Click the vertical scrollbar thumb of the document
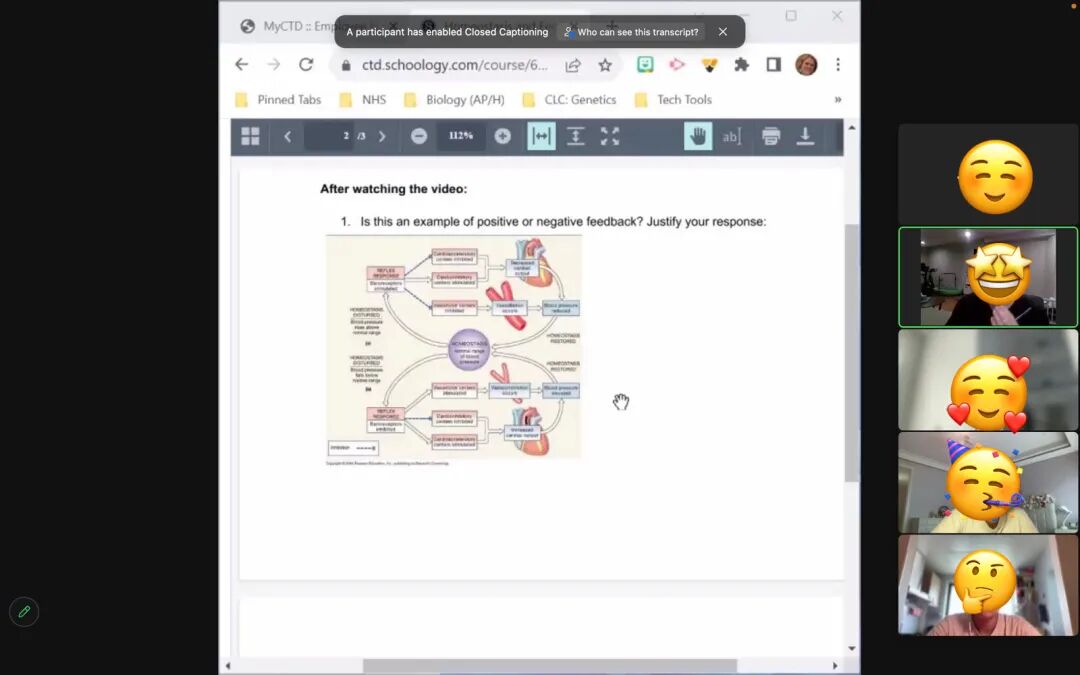The width and height of the screenshot is (1080, 675). coord(851,353)
